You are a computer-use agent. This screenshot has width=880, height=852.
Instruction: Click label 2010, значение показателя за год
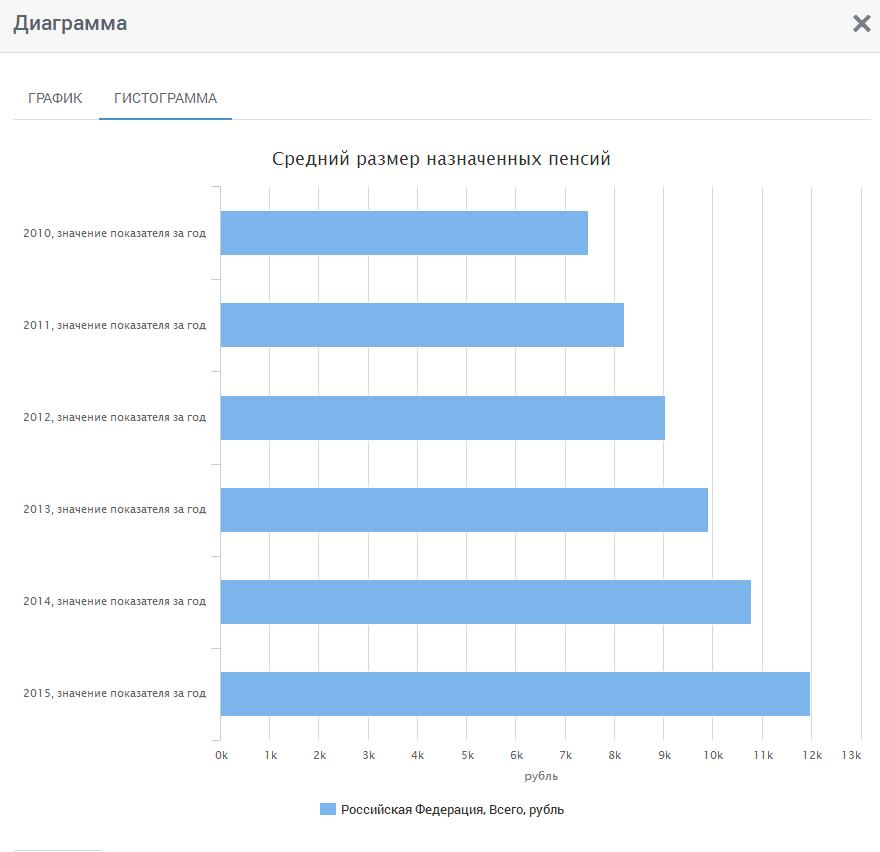pos(114,233)
